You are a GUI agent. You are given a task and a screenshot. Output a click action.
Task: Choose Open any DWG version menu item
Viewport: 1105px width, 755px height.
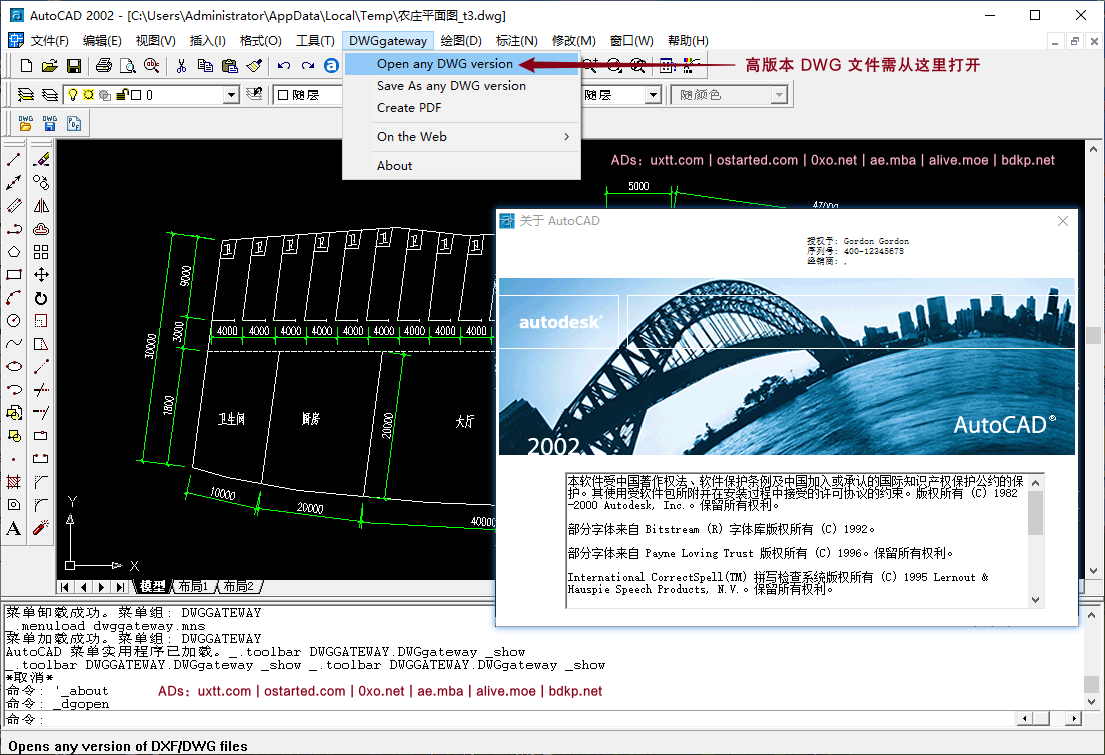click(462, 63)
